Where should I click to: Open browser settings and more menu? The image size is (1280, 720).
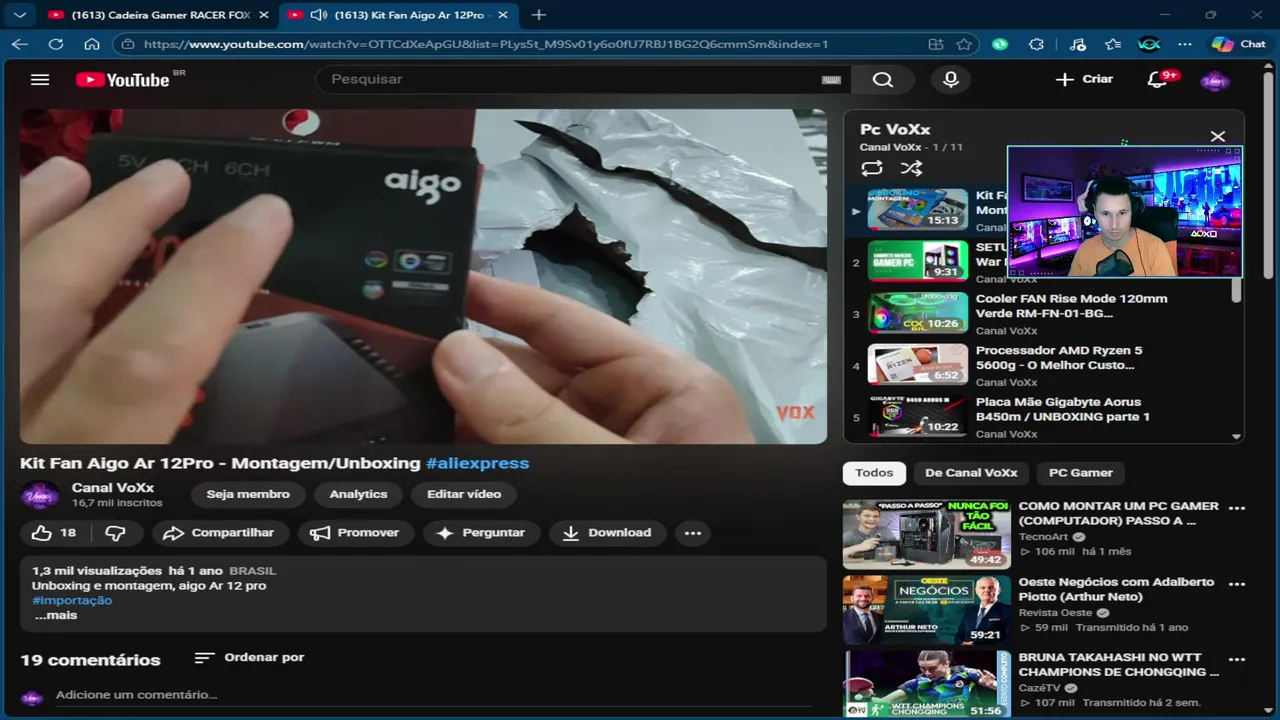(1185, 44)
